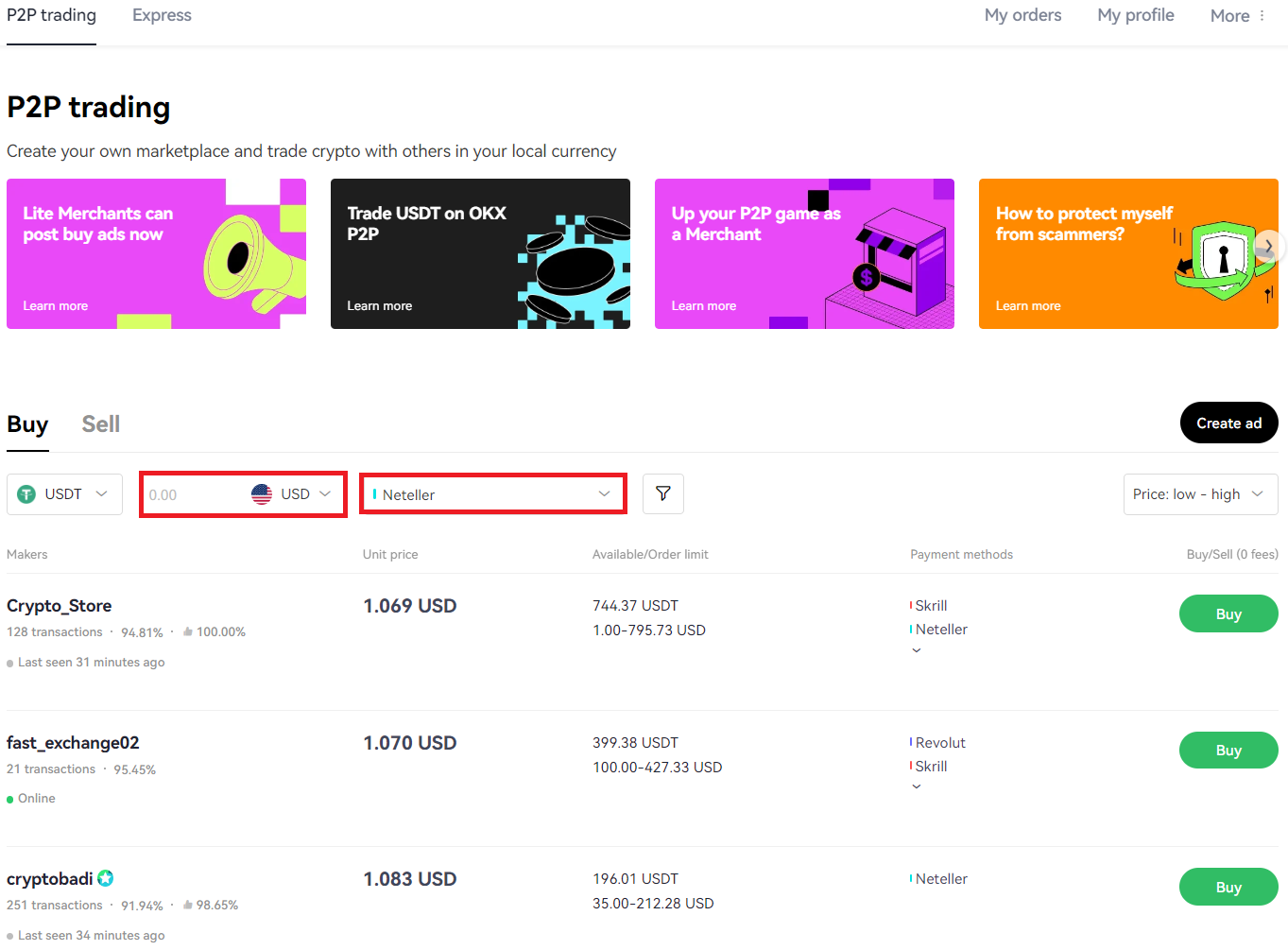Viewport: 1288px width, 950px height.
Task: Click the Tether USDT coin icon
Action: pos(26,494)
